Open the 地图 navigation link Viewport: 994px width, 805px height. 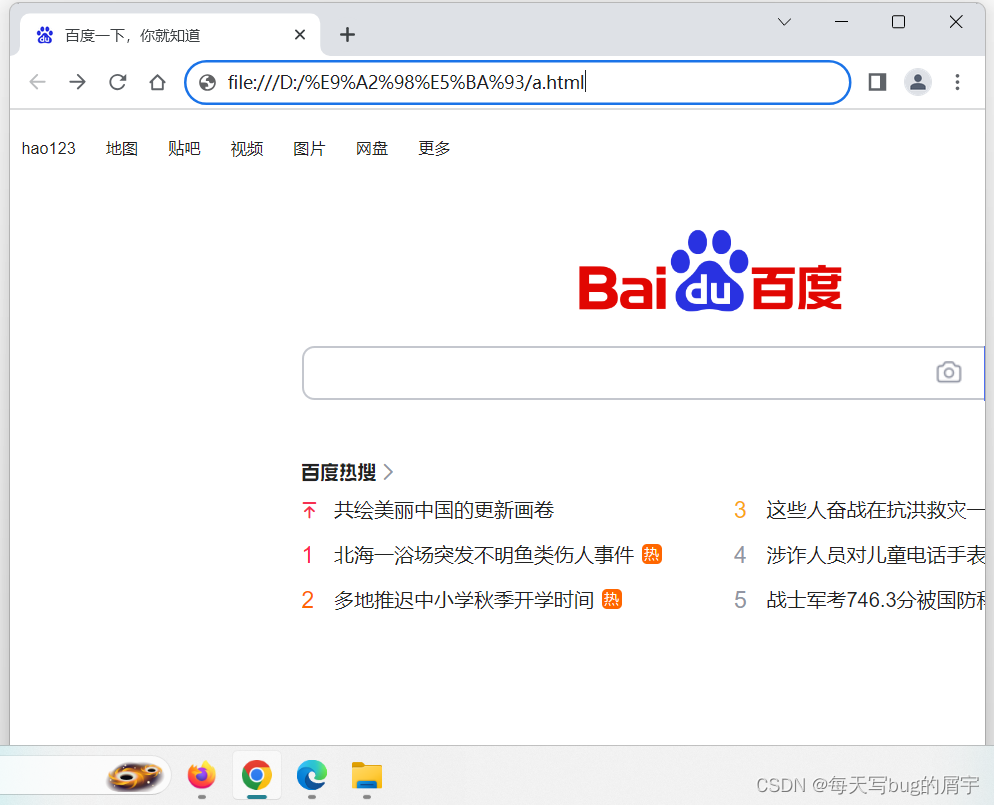pos(122,148)
